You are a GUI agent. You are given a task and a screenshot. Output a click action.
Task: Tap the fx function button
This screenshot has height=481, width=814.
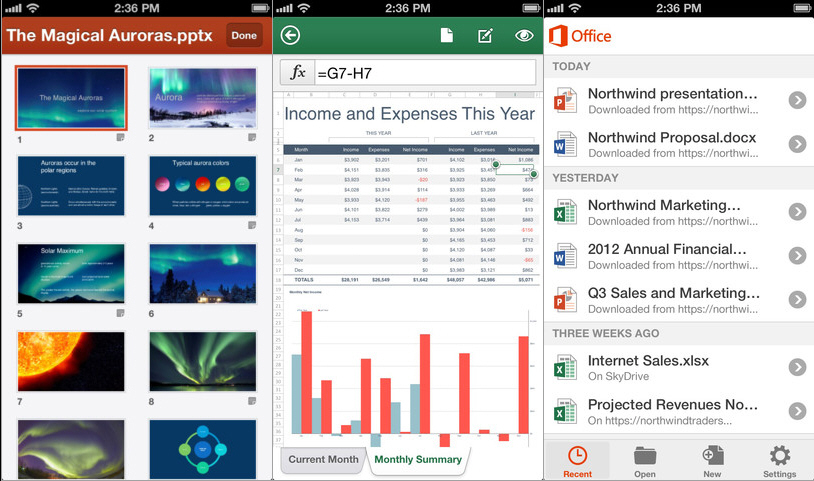297,72
